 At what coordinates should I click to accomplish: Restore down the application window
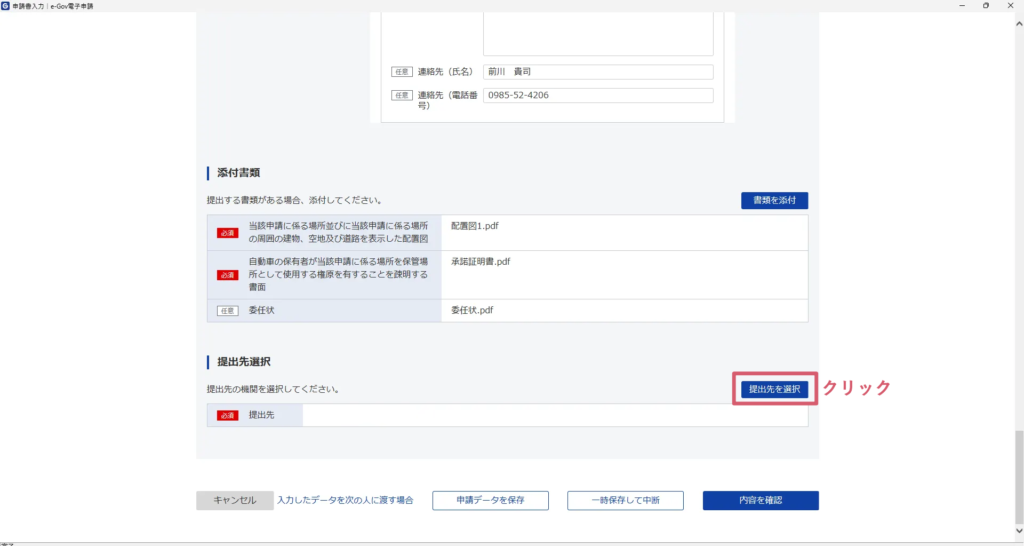[x=985, y=6]
